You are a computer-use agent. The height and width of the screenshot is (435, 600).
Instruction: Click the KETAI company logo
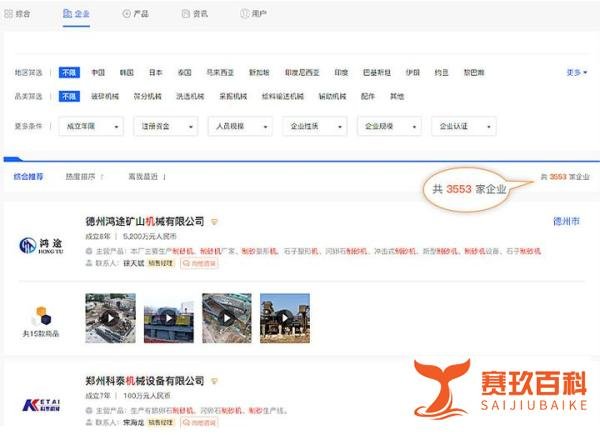point(41,405)
